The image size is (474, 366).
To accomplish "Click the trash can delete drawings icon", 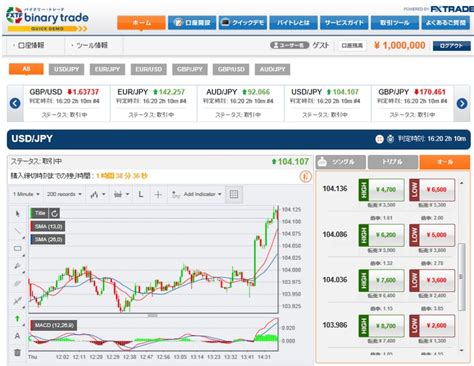I will (x=18, y=352).
